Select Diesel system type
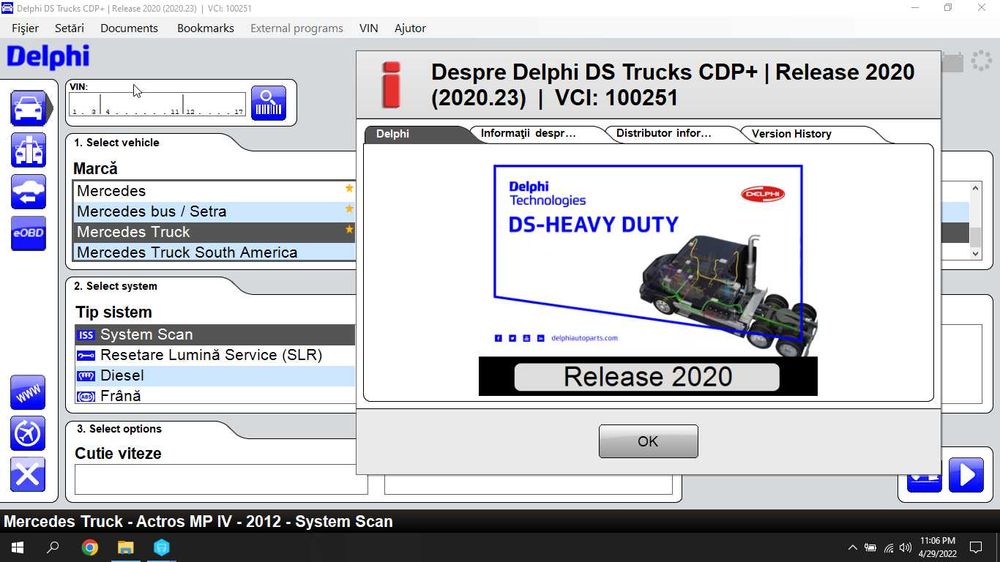1000x562 pixels. click(215, 375)
